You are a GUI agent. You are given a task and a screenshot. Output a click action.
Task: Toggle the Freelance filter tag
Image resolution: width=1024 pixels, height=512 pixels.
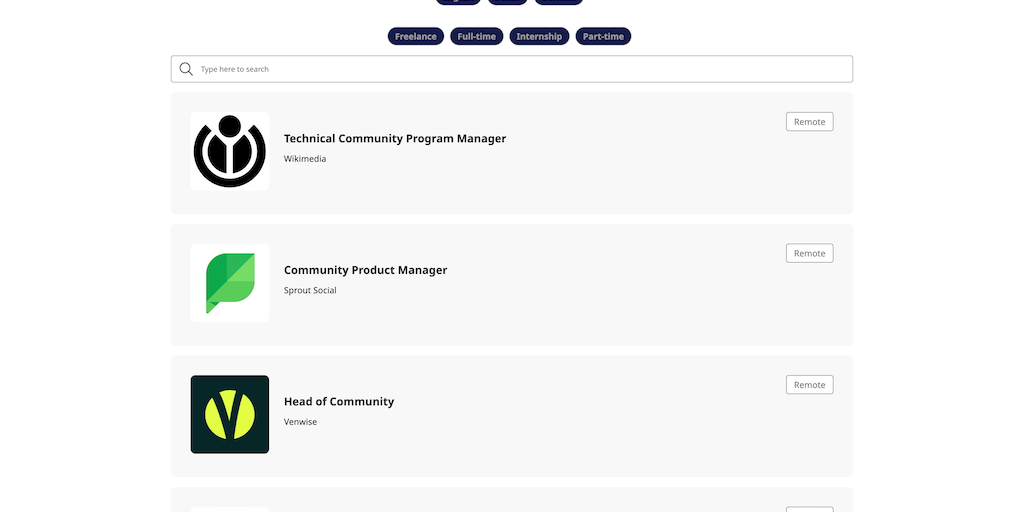point(416,37)
